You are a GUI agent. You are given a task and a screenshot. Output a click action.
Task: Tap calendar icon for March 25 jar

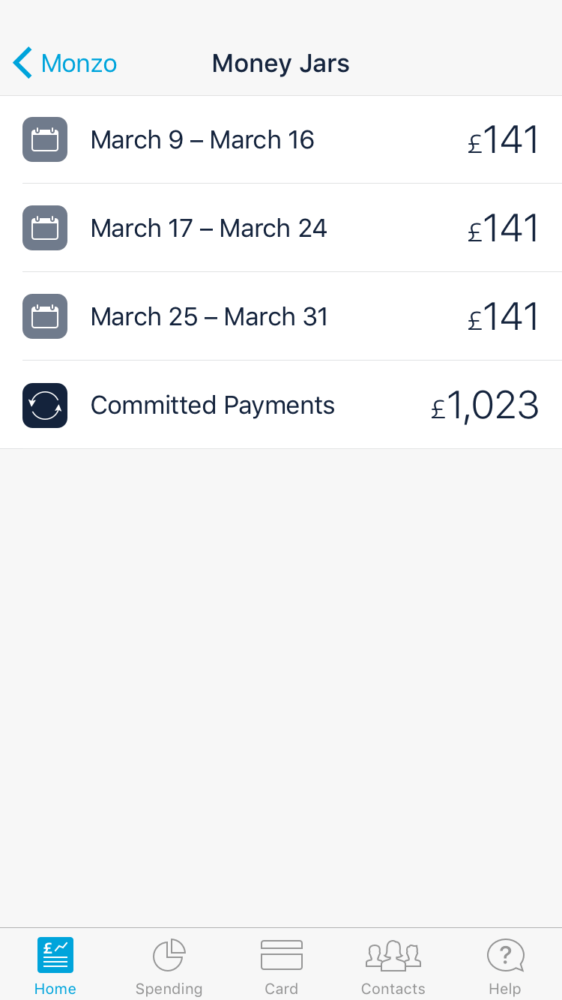[45, 316]
